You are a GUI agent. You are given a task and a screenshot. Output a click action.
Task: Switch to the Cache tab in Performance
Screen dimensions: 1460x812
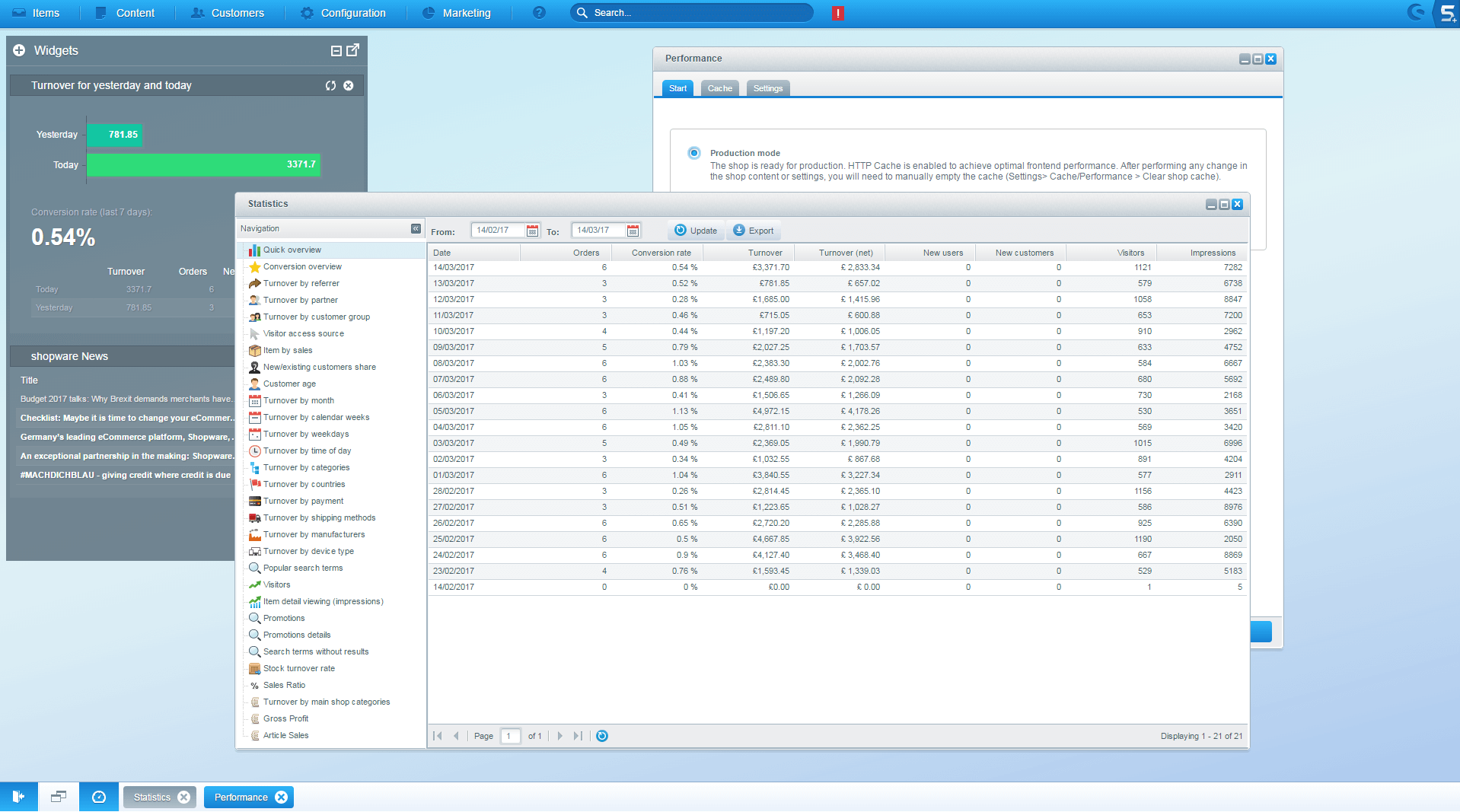[719, 88]
